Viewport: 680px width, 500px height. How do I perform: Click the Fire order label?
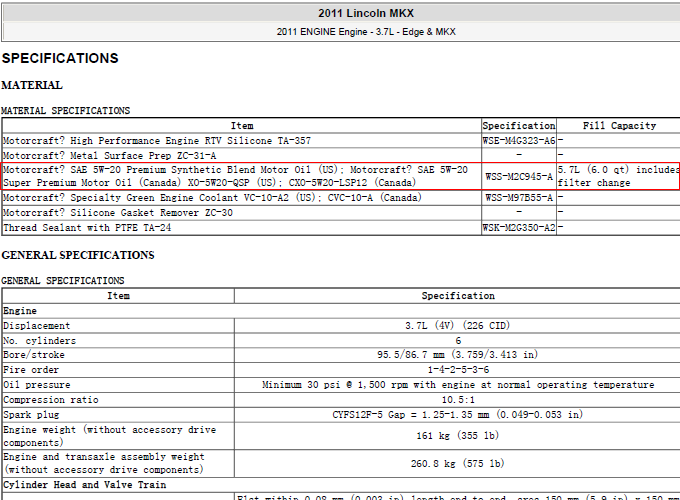click(x=31, y=370)
